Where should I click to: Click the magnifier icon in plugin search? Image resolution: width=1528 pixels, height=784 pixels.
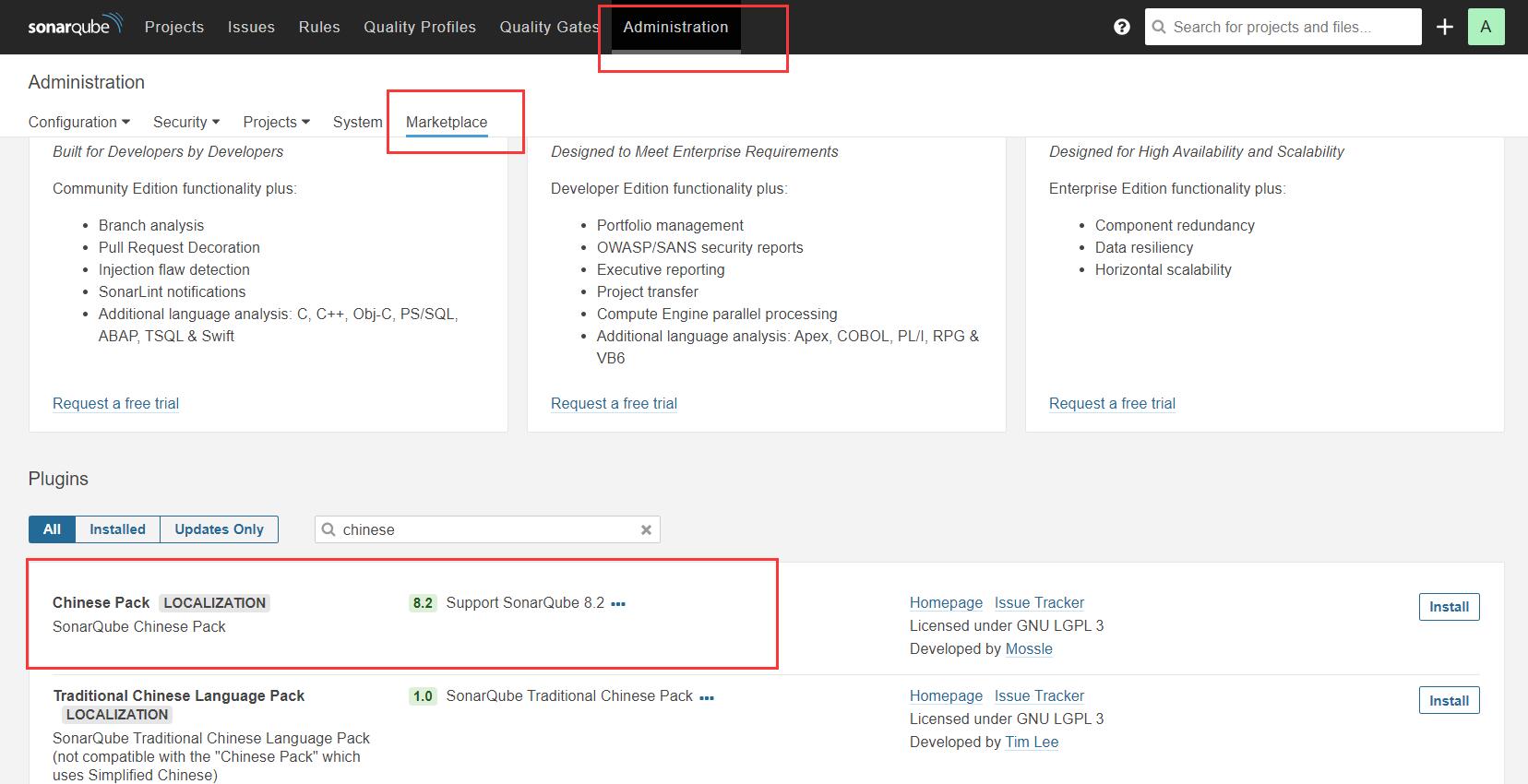pos(328,529)
